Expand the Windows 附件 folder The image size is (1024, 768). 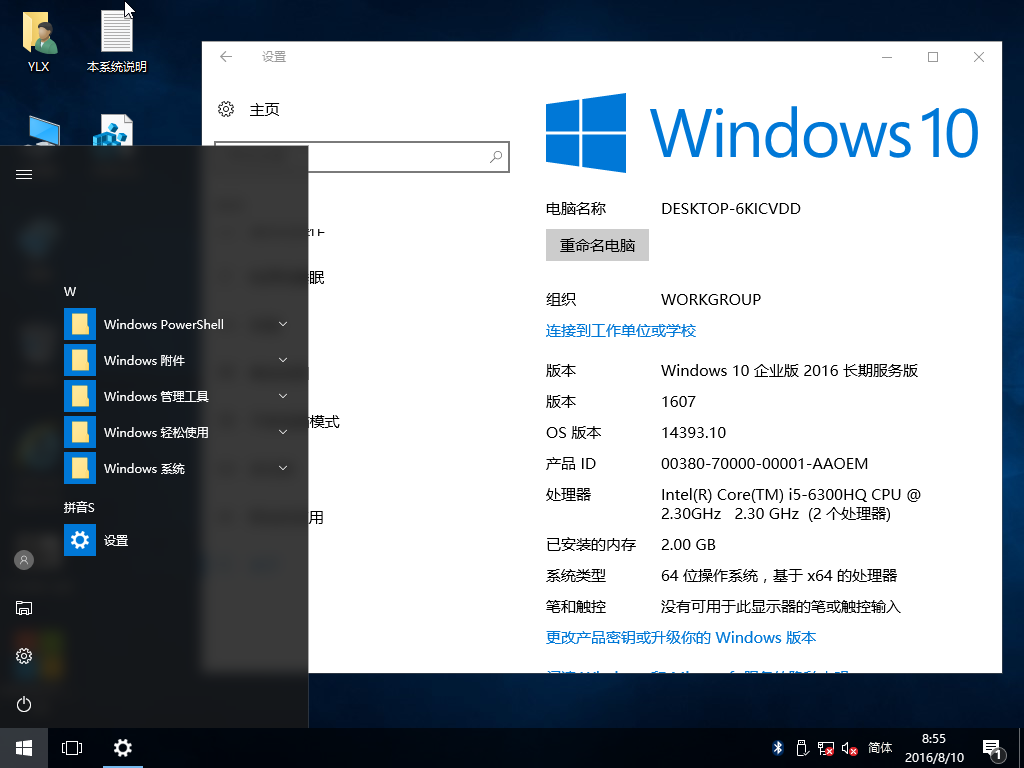[x=283, y=360]
